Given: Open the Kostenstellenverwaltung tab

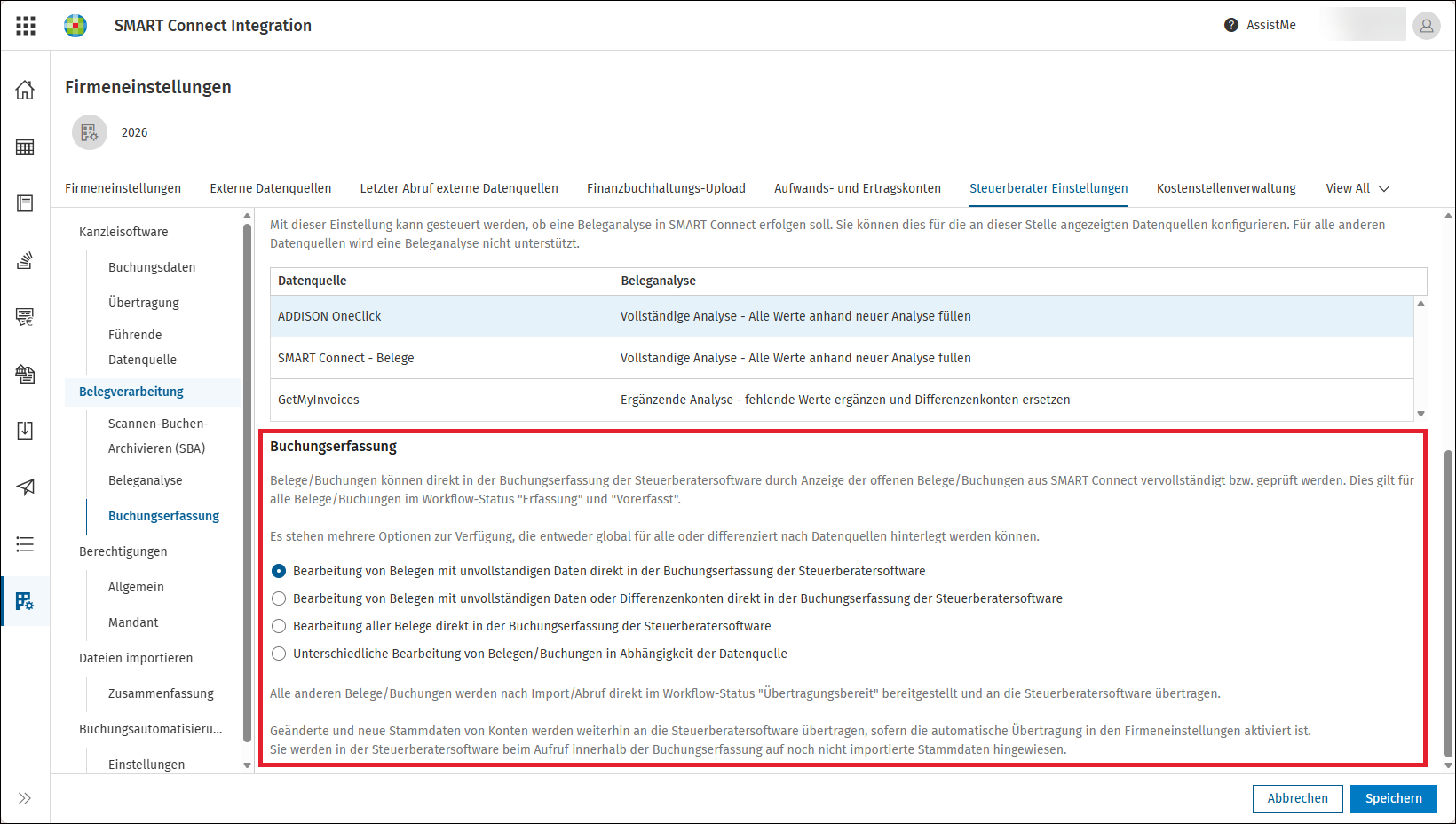Looking at the screenshot, I should [1226, 188].
